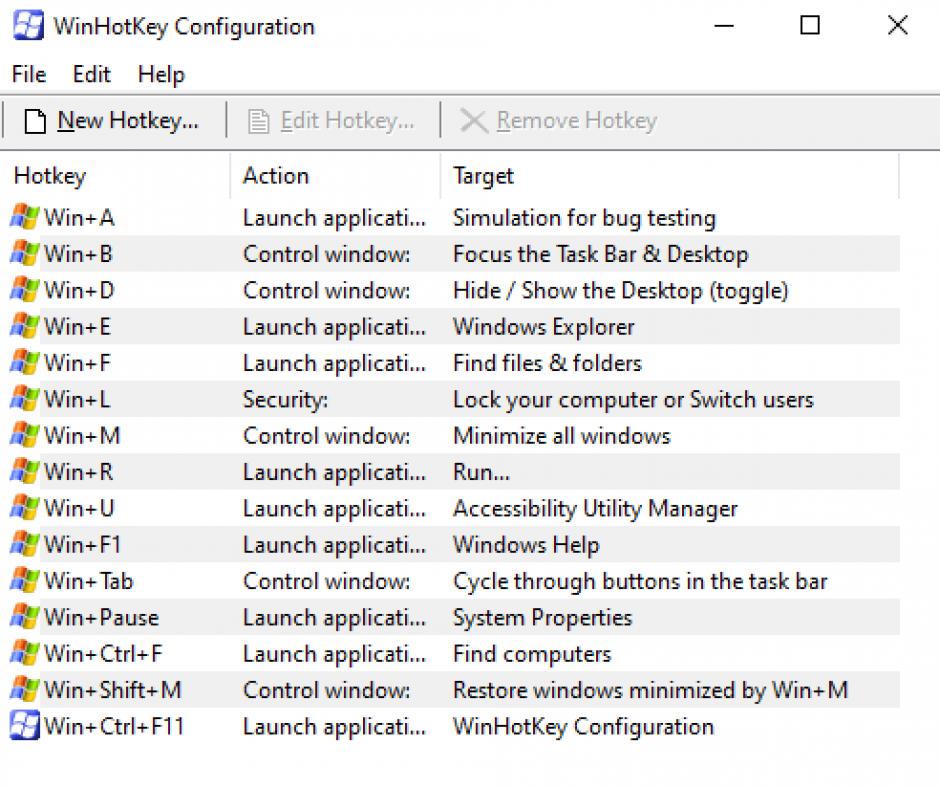Select the Win+M hotkey text
The width and height of the screenshot is (940, 788).
point(82,435)
